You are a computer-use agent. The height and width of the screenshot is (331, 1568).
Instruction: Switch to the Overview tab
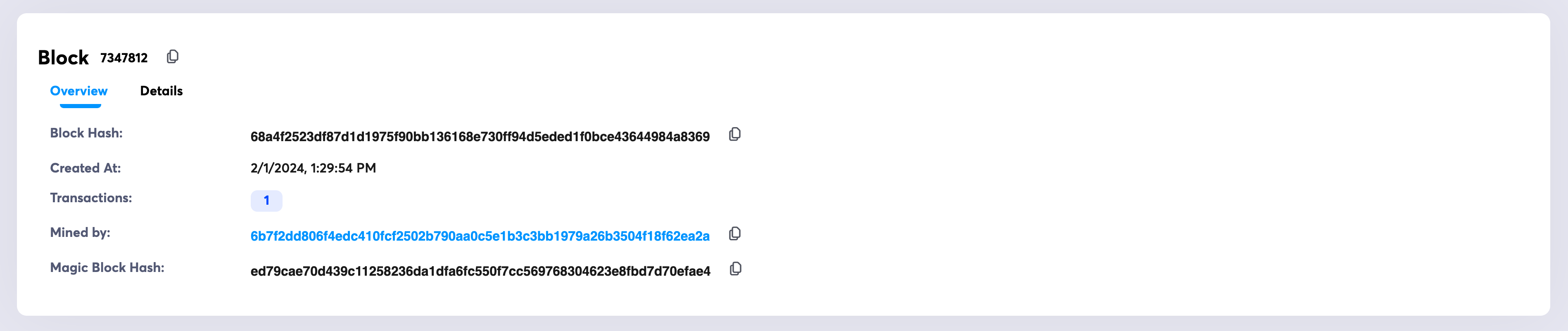point(78,91)
